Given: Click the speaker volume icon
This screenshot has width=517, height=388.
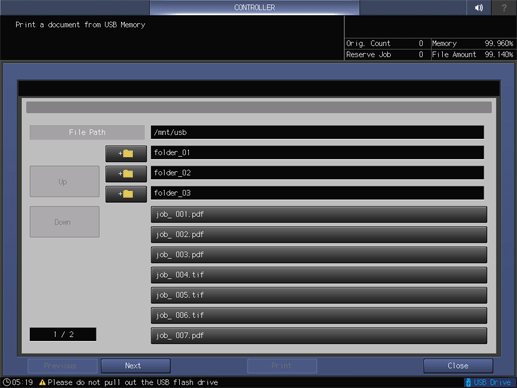Looking at the screenshot, I should pos(479,7).
